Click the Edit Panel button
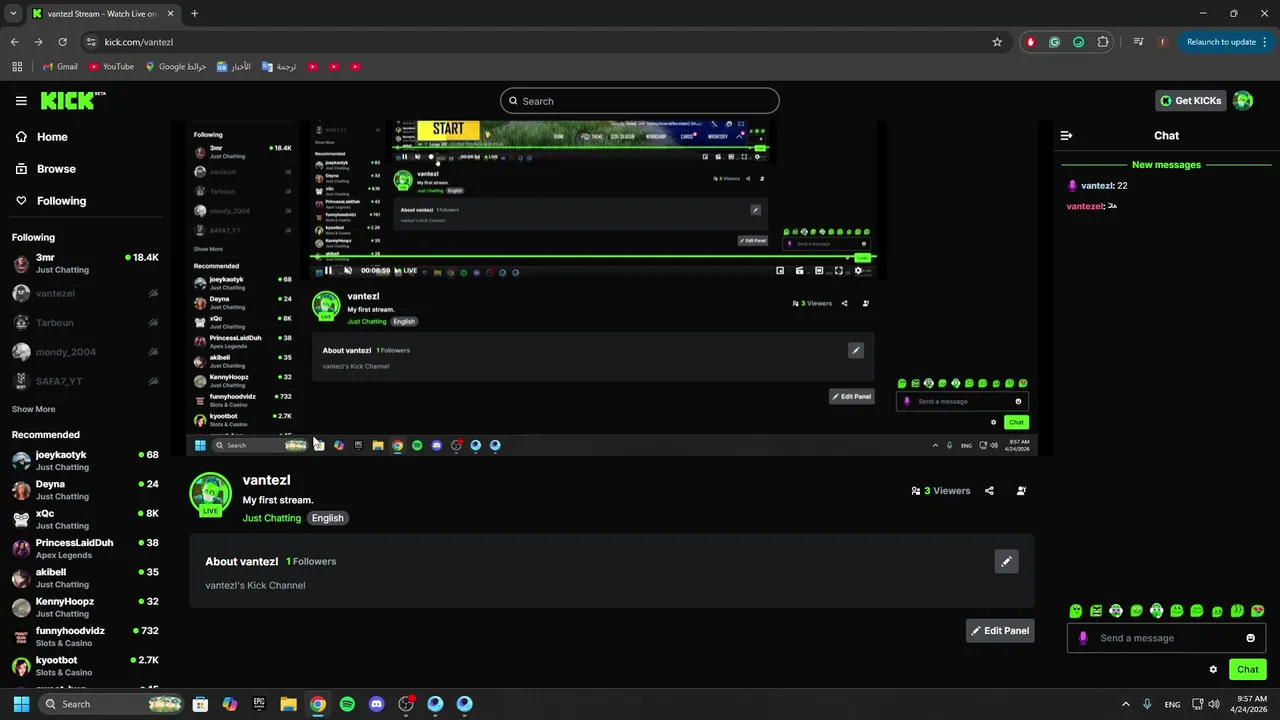1280x720 pixels. coord(1000,631)
